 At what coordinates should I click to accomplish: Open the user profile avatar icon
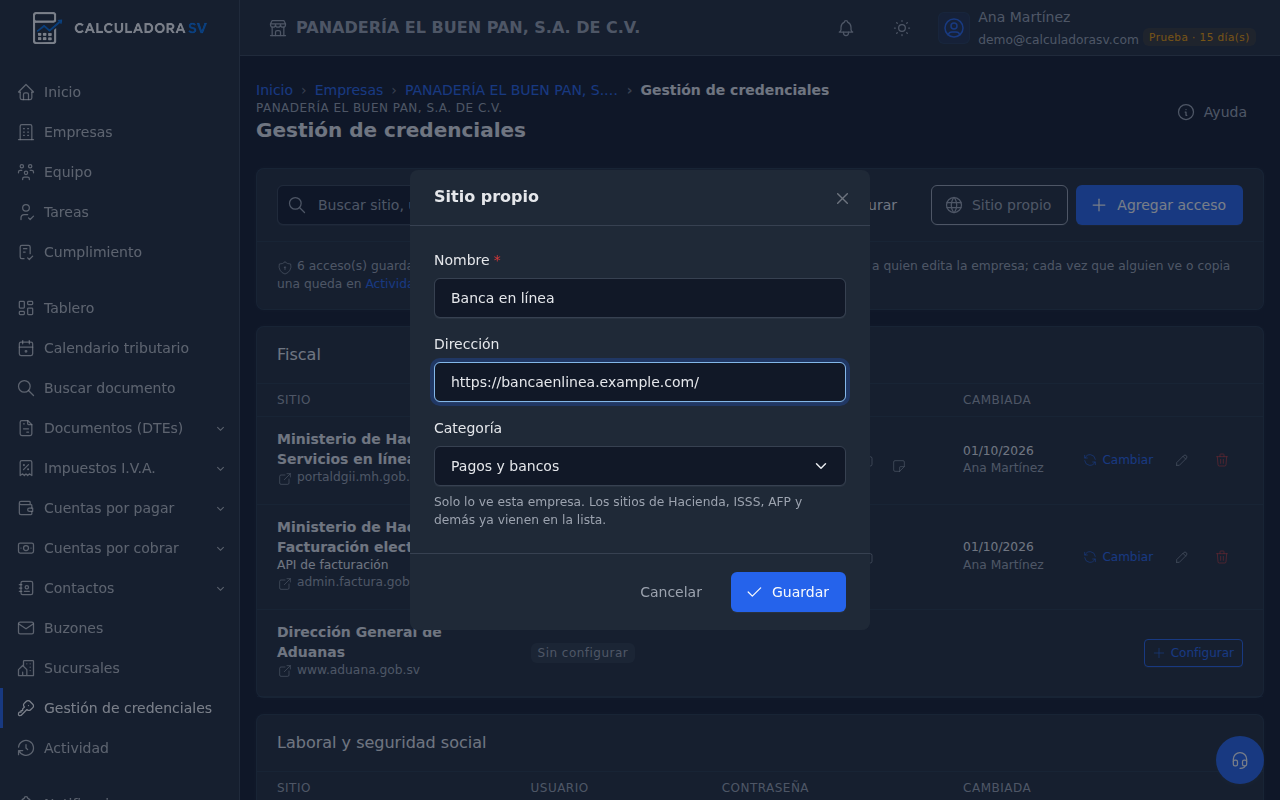[954, 28]
